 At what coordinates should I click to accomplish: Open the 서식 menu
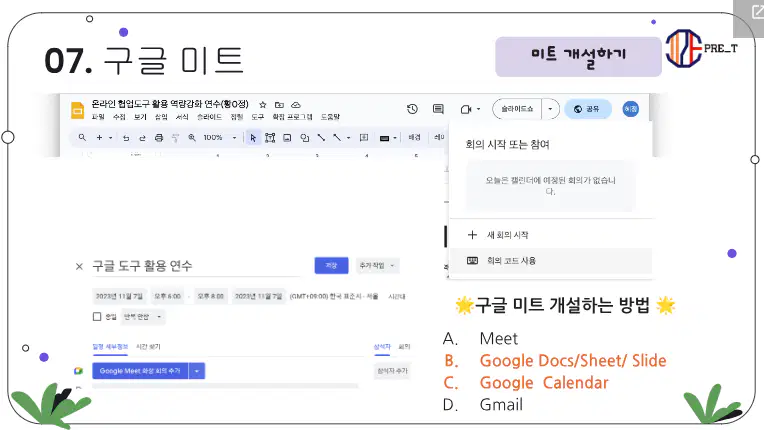182,117
